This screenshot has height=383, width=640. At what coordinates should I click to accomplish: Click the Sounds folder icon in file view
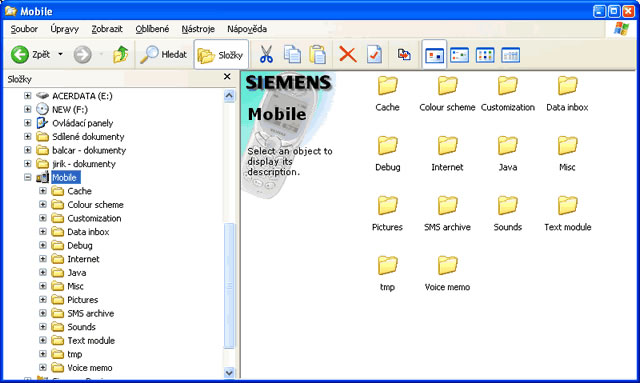tap(507, 205)
